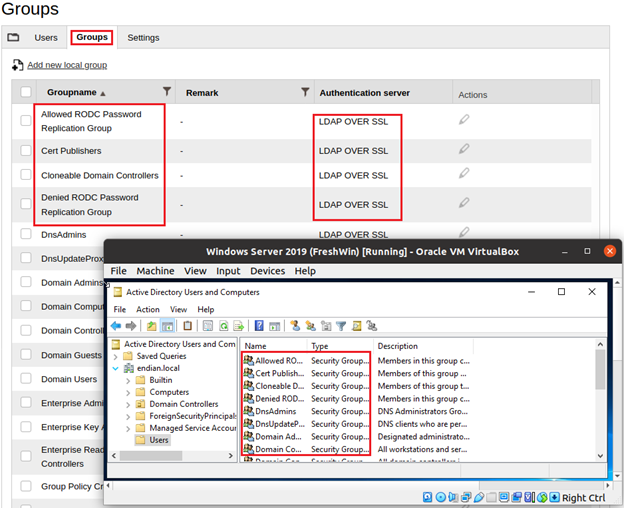Click the Add to group icon in toolbar
Viewport: 624px width, 508px height.
372,326
